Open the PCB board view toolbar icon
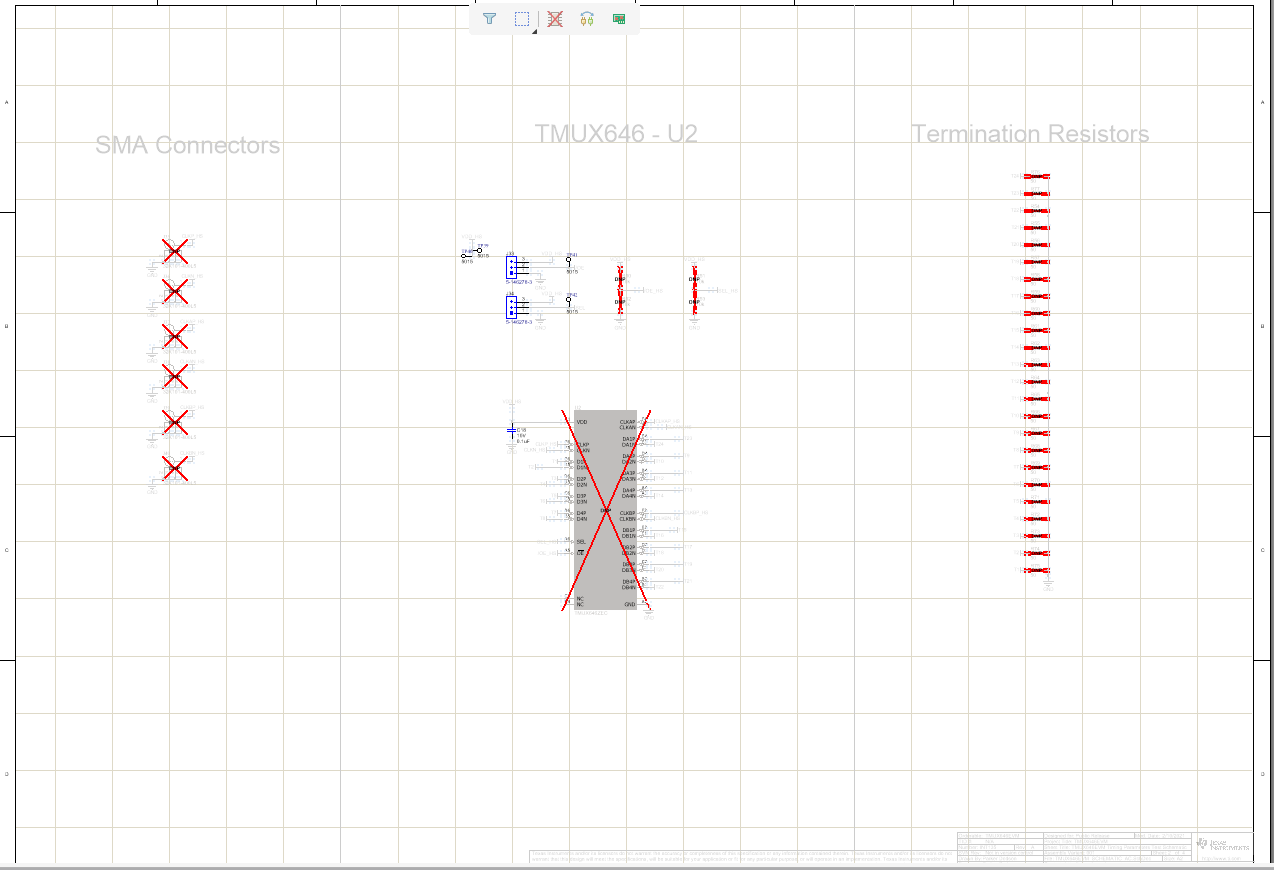1274x870 pixels. tap(619, 19)
